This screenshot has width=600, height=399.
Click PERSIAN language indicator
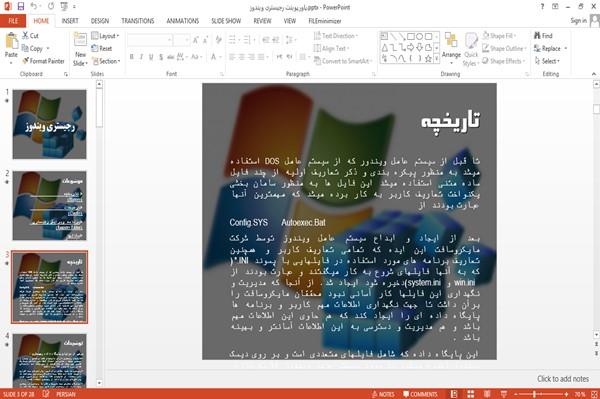[x=66, y=394]
